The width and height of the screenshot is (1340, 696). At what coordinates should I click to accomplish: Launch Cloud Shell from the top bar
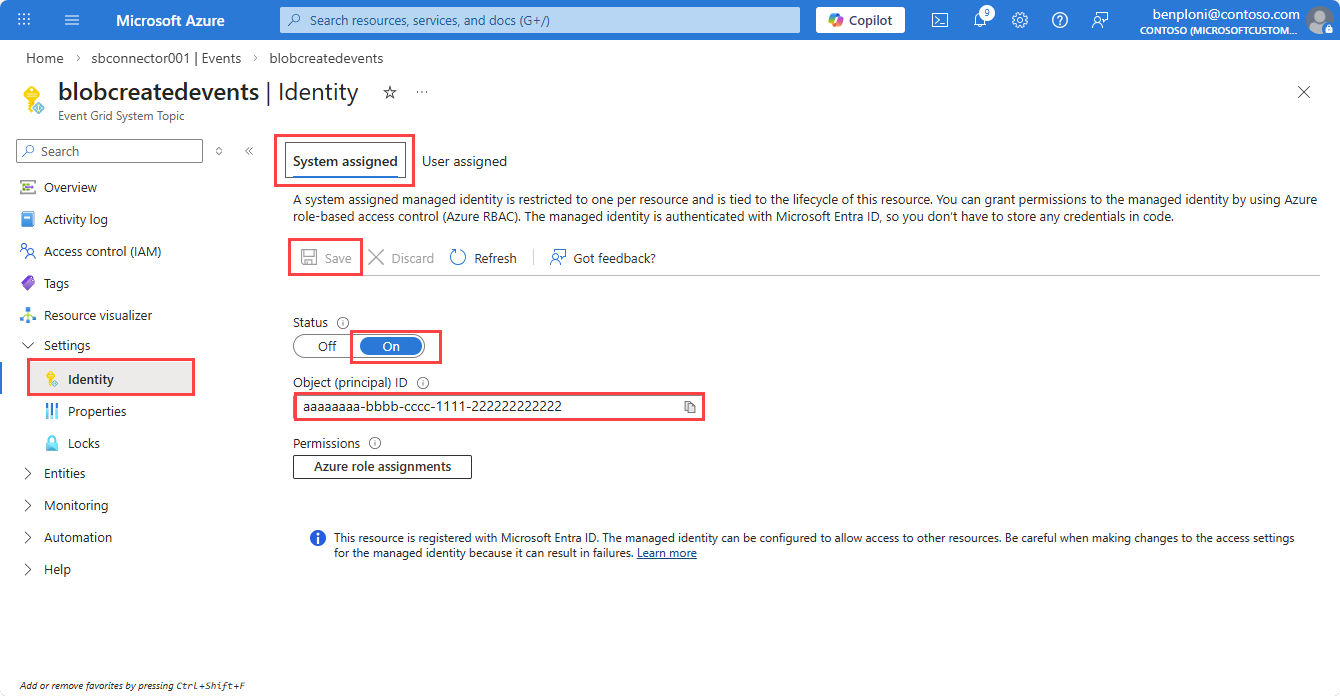point(940,20)
